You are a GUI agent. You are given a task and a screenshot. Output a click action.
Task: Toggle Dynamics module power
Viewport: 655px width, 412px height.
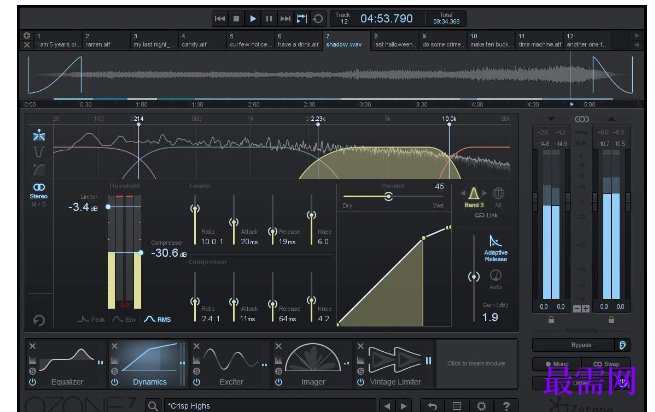tap(114, 382)
